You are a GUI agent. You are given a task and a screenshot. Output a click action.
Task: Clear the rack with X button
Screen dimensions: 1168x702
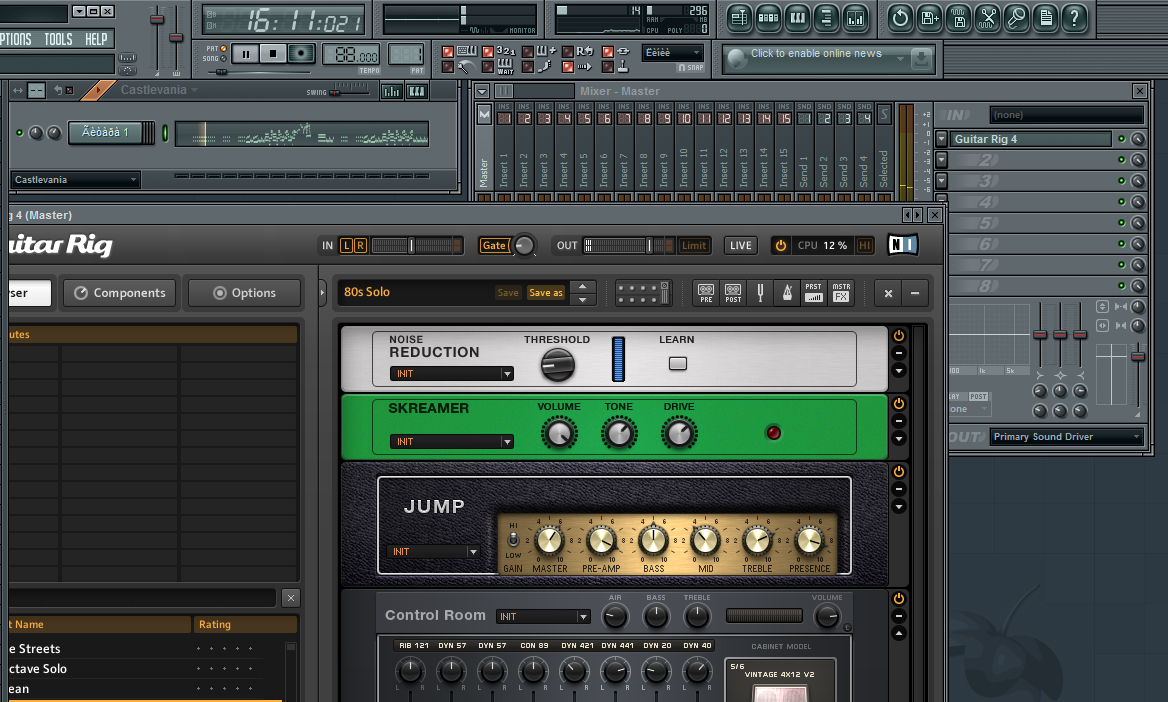[888, 294]
